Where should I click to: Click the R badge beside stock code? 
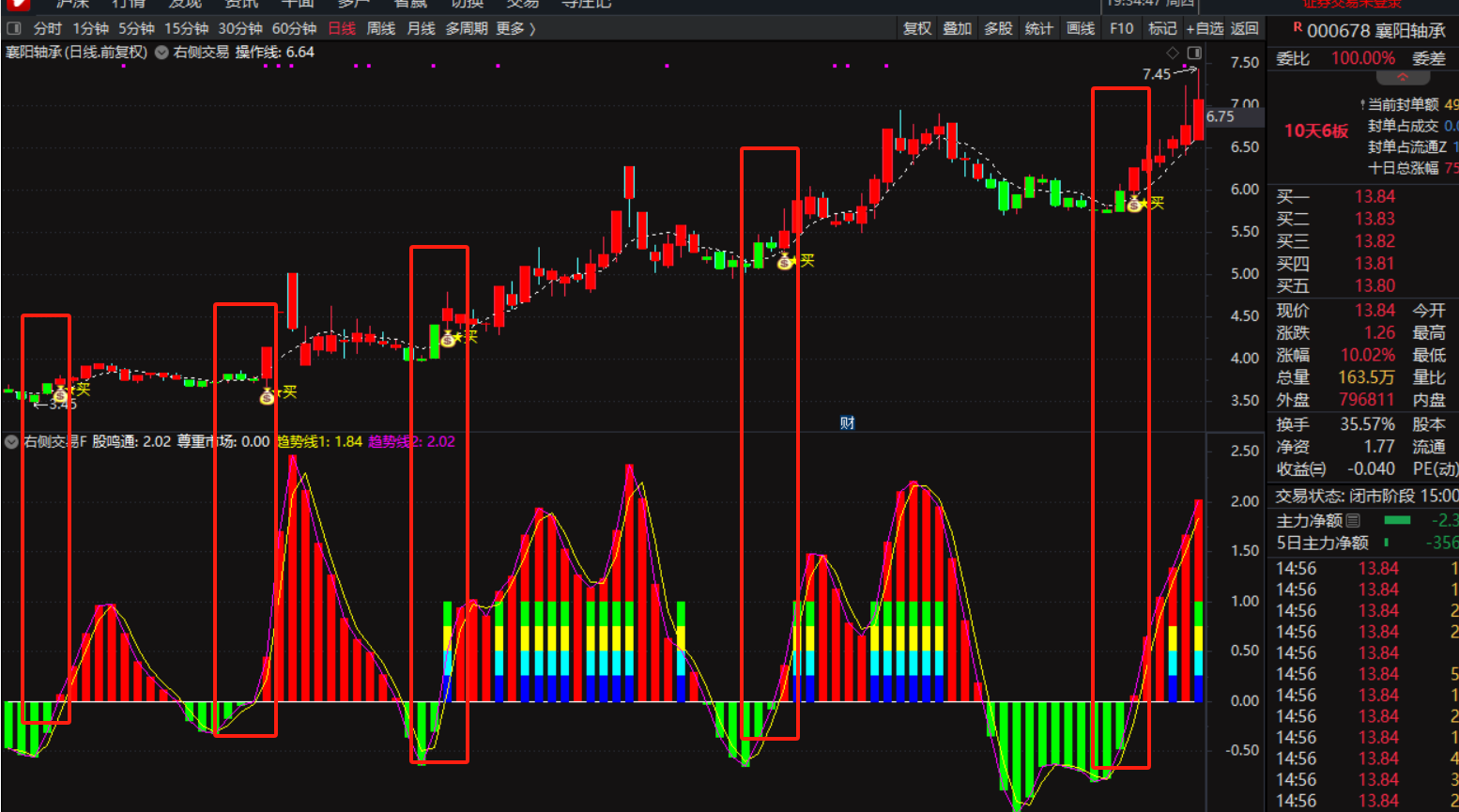1298,28
